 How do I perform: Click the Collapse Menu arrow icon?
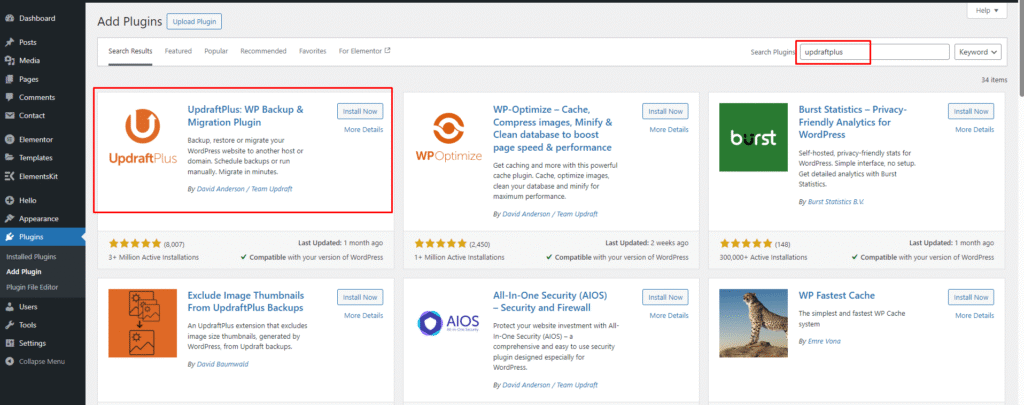(10, 361)
